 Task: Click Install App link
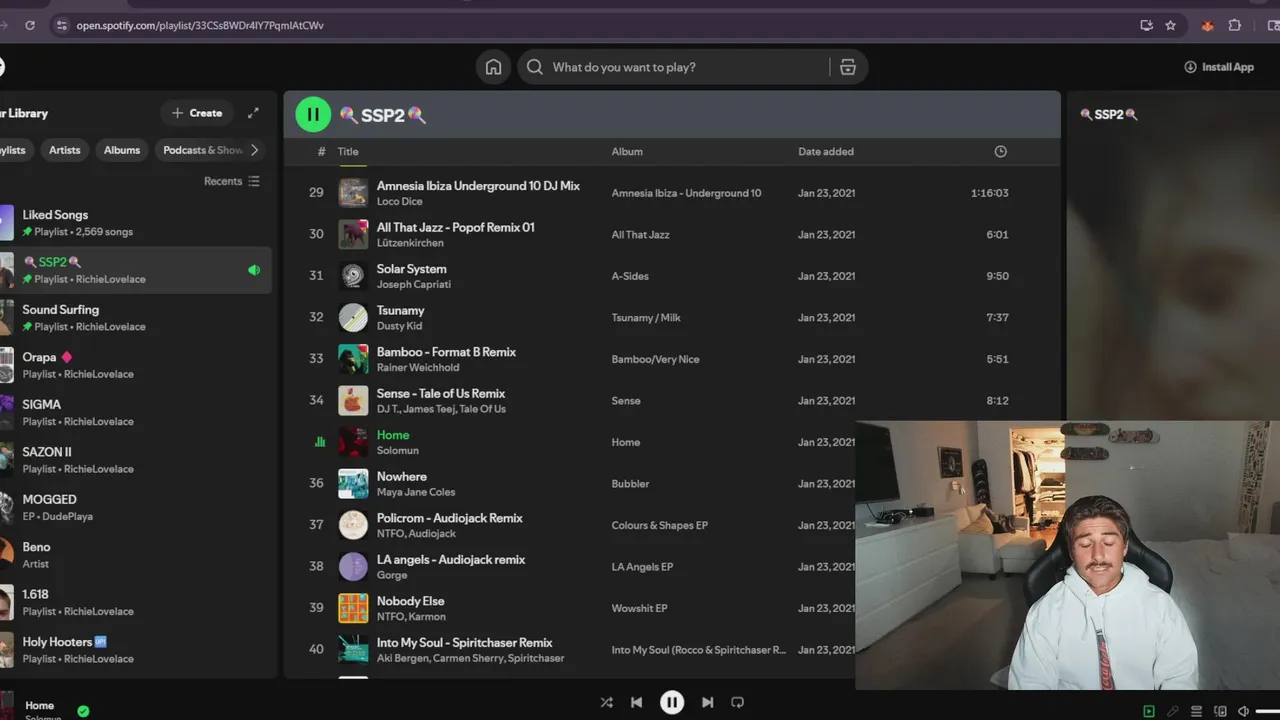click(1219, 67)
